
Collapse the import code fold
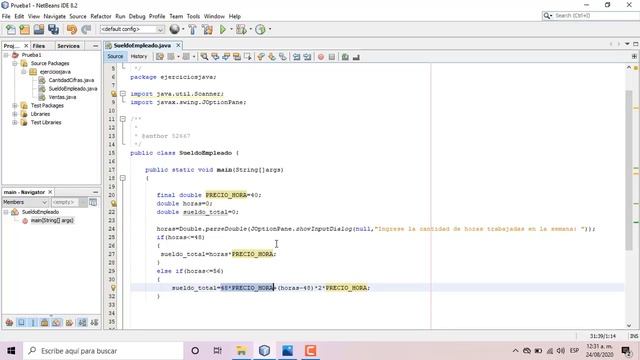(123, 94)
